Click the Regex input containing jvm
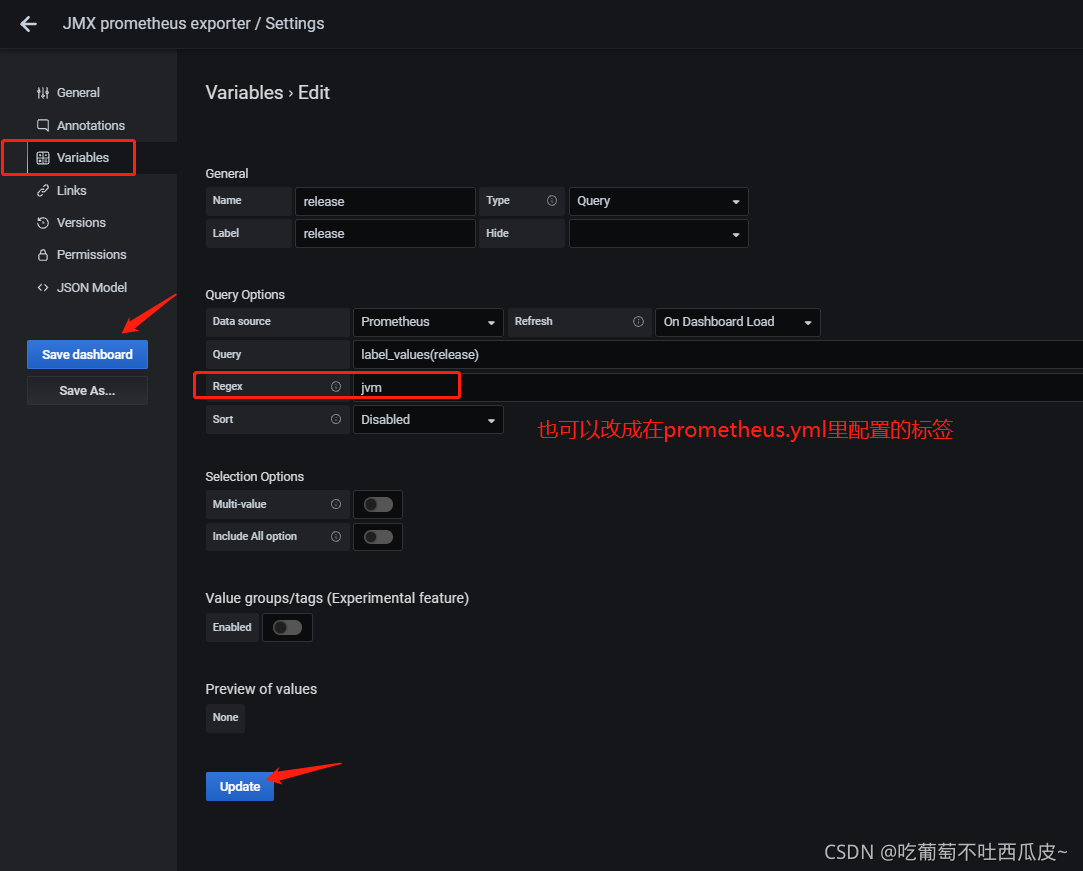 point(718,387)
